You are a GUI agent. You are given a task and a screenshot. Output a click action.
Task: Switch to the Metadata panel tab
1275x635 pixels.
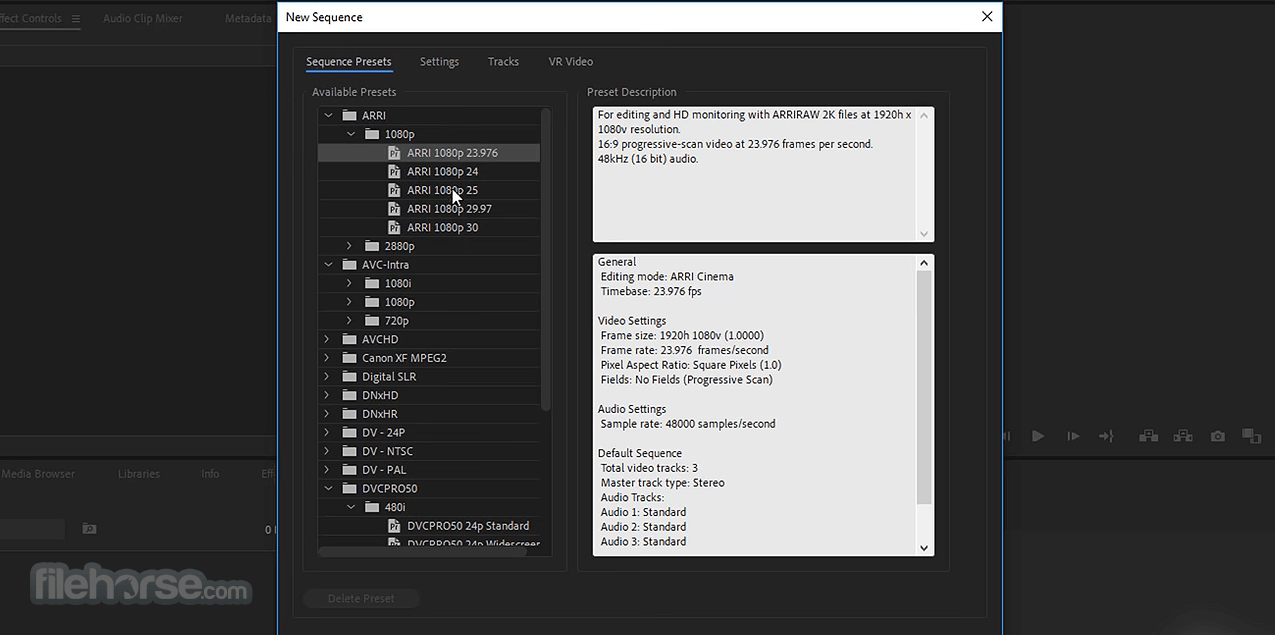click(x=248, y=19)
